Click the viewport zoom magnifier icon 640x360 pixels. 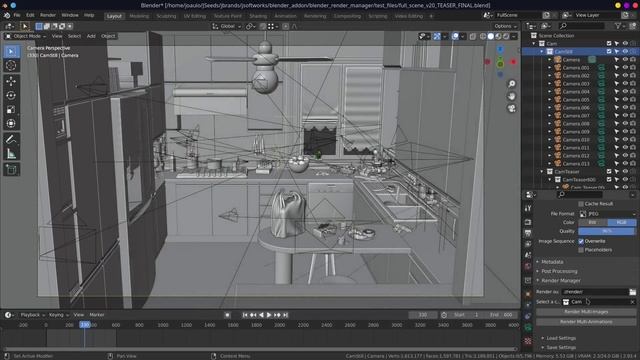[511, 84]
